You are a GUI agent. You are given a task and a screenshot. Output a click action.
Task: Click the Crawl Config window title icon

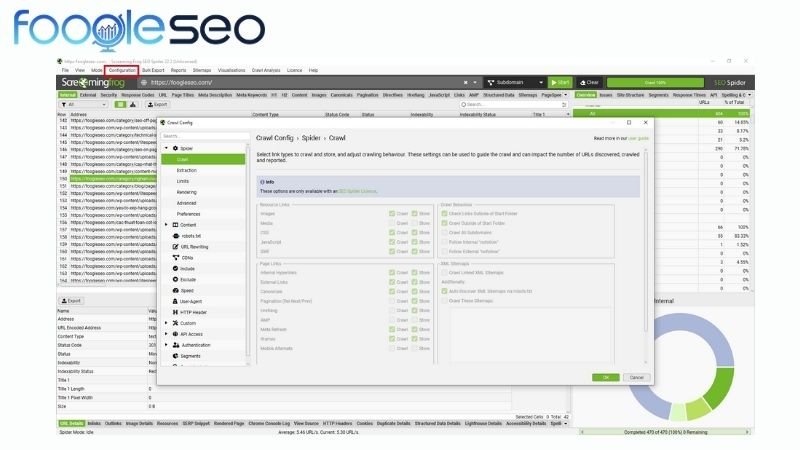pyautogui.click(x=163, y=123)
